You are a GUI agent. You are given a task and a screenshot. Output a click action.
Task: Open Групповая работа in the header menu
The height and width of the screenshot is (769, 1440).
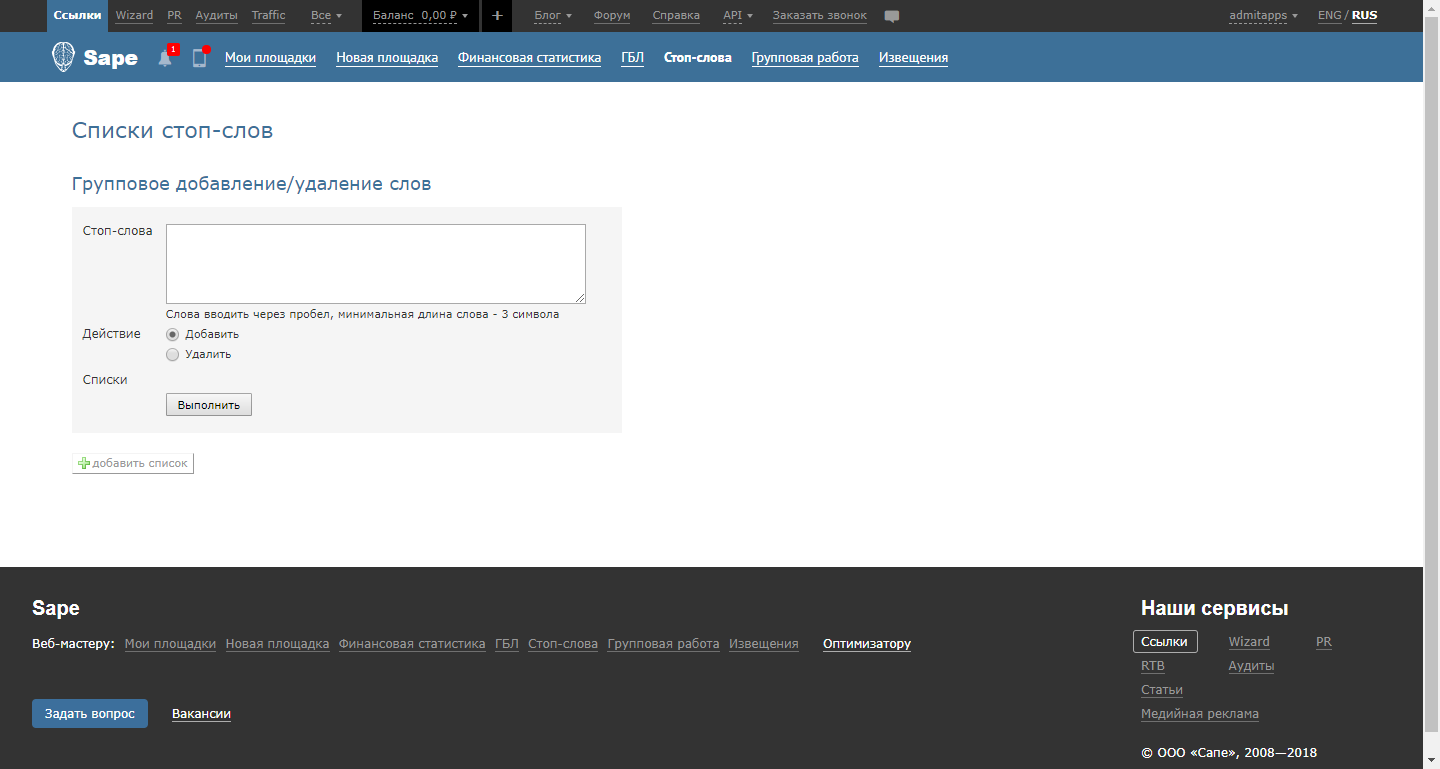(805, 58)
